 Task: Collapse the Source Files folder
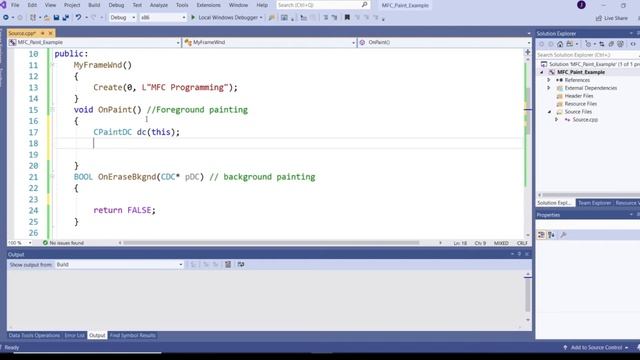[549, 112]
